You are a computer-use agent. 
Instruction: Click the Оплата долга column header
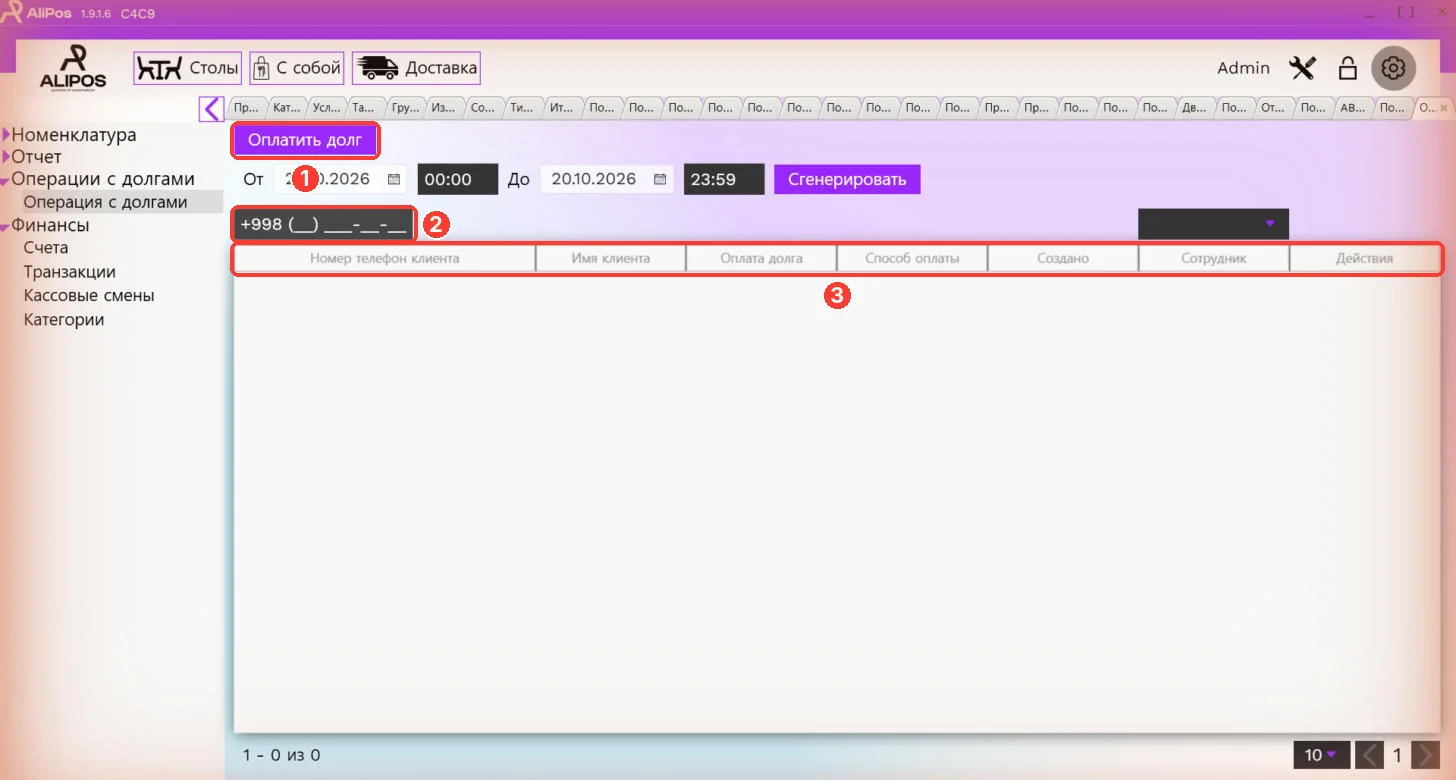click(x=761, y=258)
